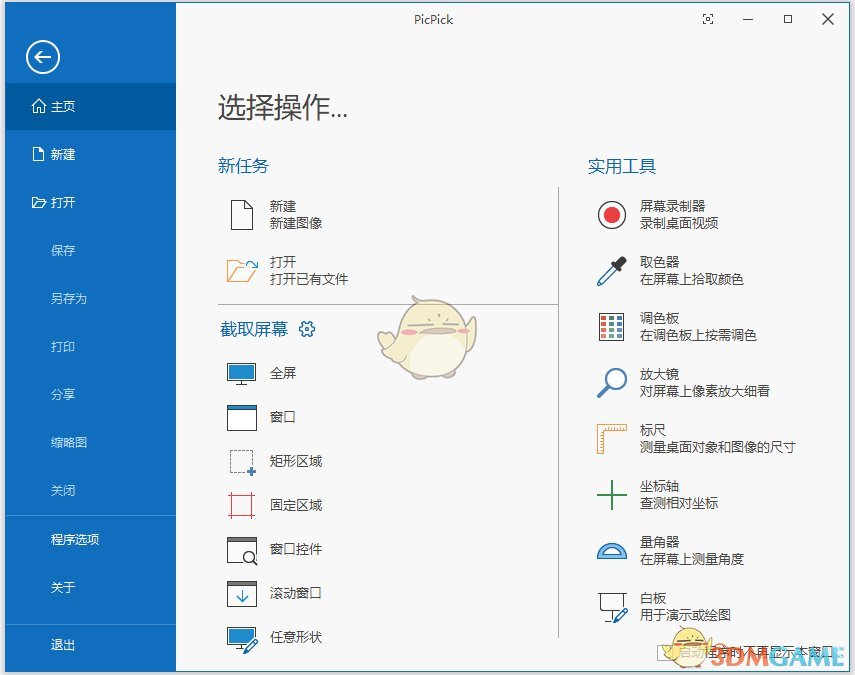Start the Screen Recorder (屏幕录制器) tool
Image resolution: width=855 pixels, height=675 pixels.
[611, 215]
